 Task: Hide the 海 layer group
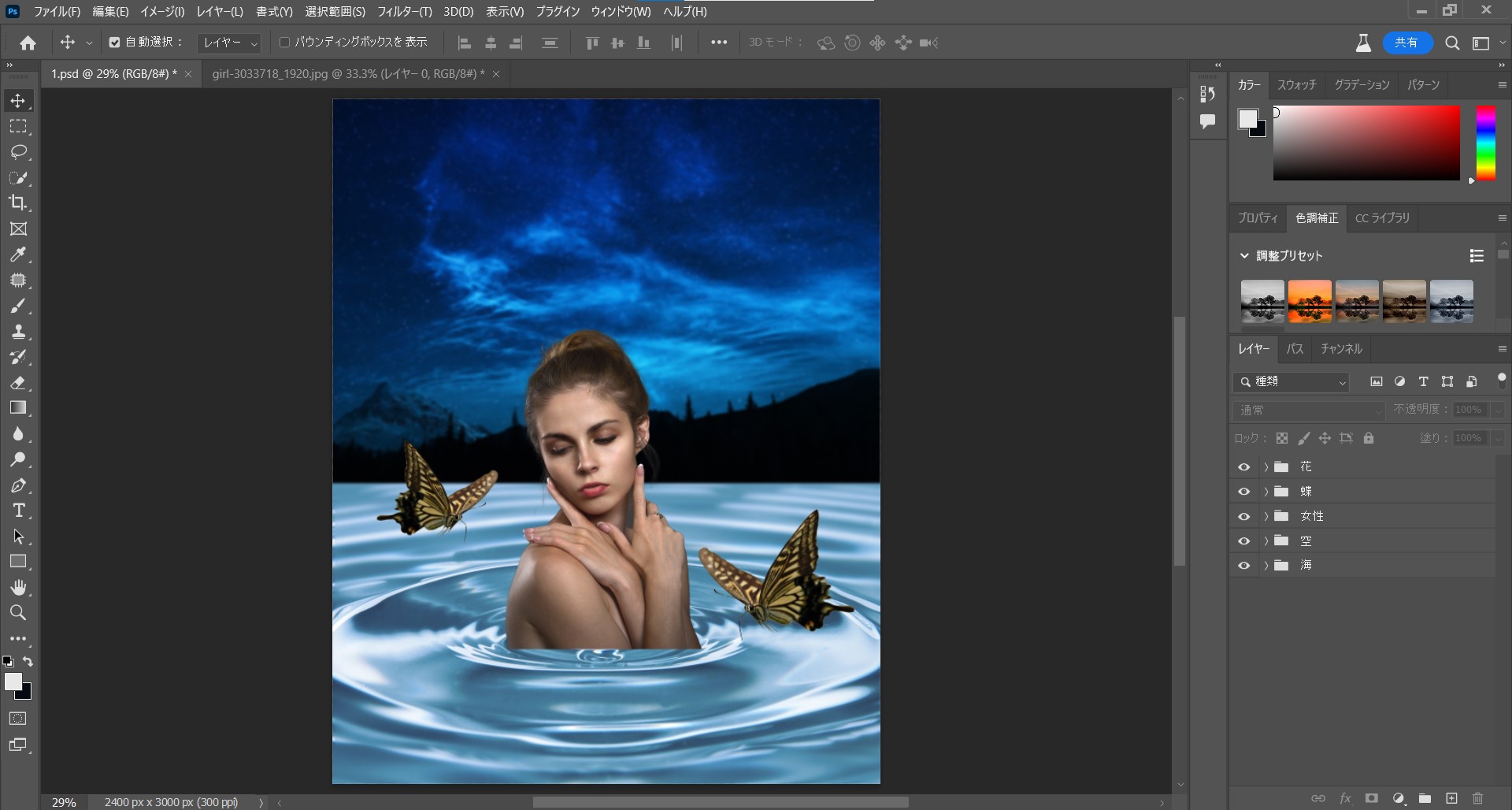pos(1243,566)
